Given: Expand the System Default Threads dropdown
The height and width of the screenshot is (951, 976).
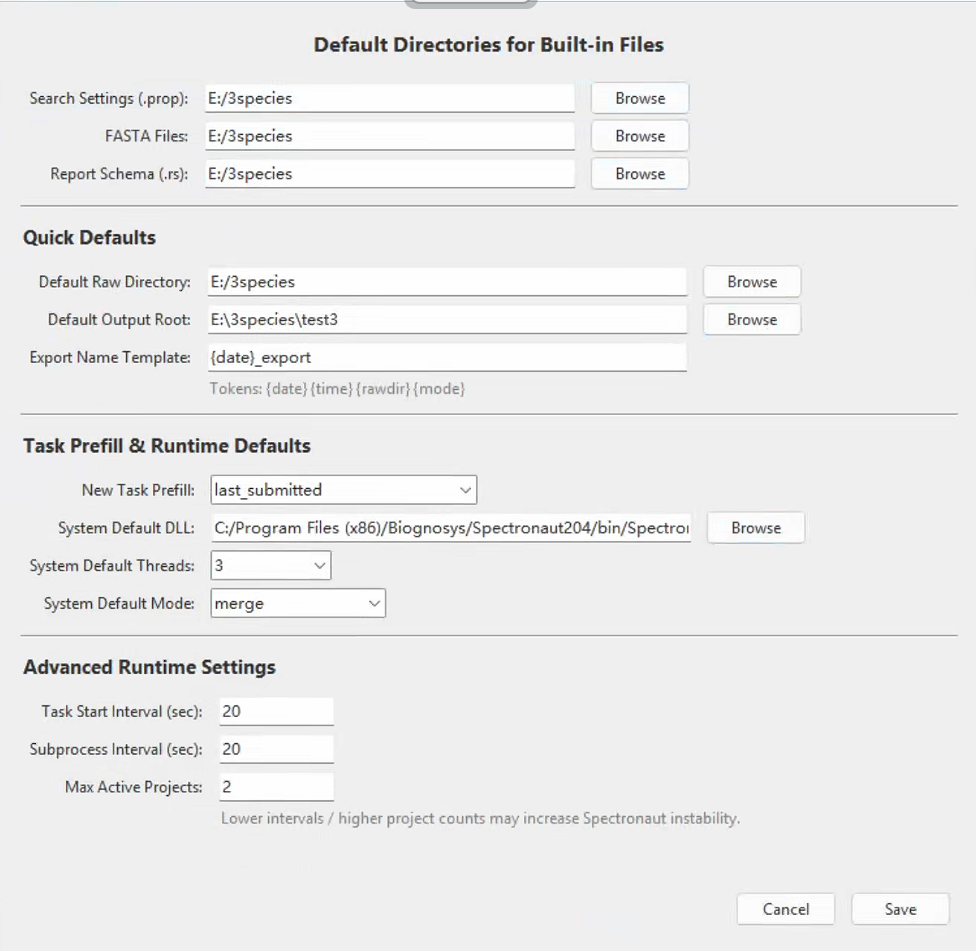Looking at the screenshot, I should pos(271,566).
